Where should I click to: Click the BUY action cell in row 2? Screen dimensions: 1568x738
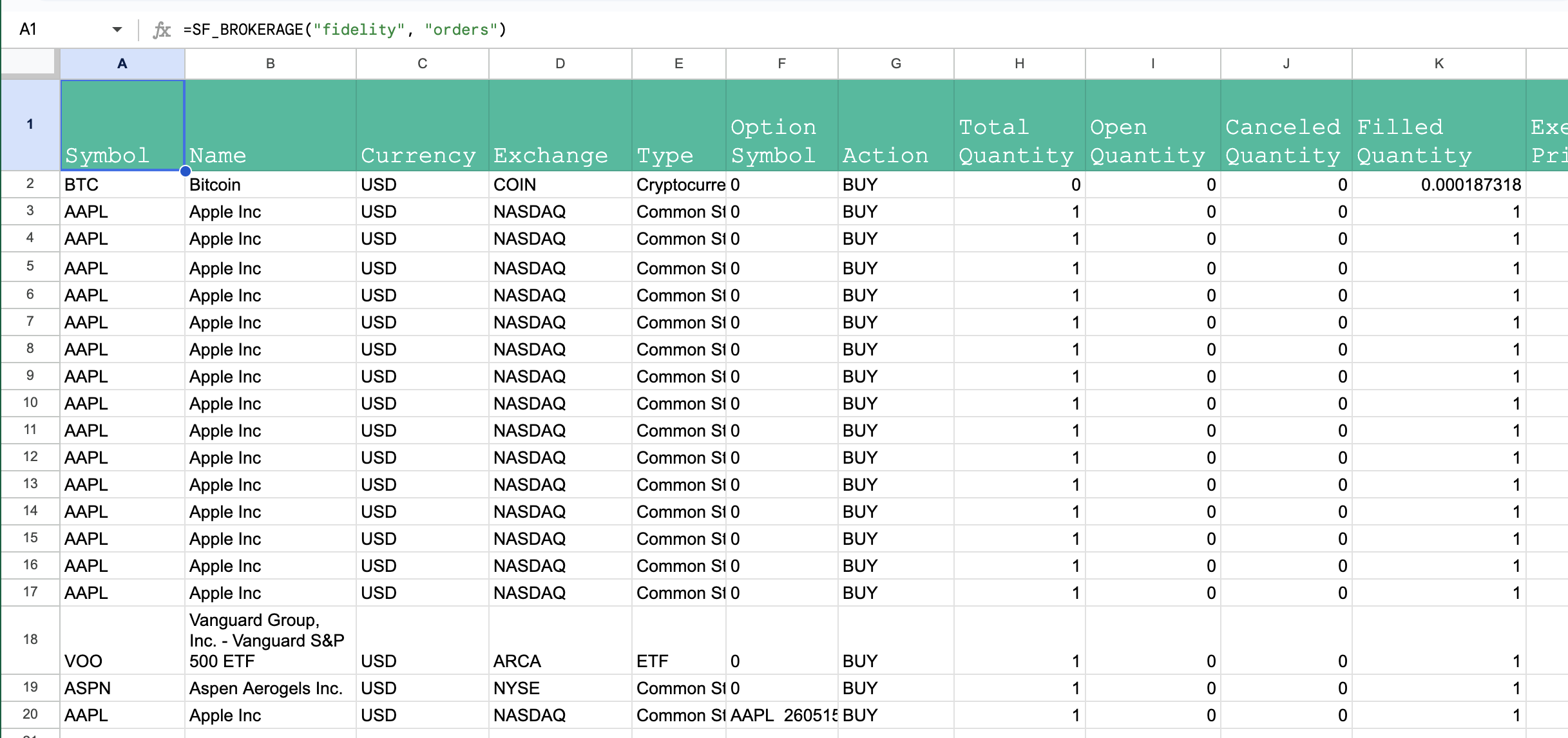coord(896,185)
